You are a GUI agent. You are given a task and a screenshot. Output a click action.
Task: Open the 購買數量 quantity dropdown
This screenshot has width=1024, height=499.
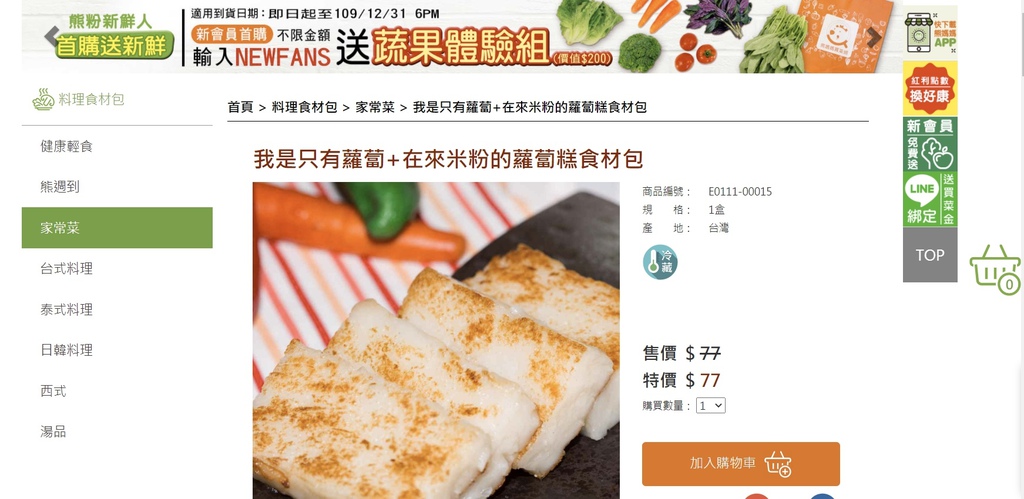click(711, 406)
